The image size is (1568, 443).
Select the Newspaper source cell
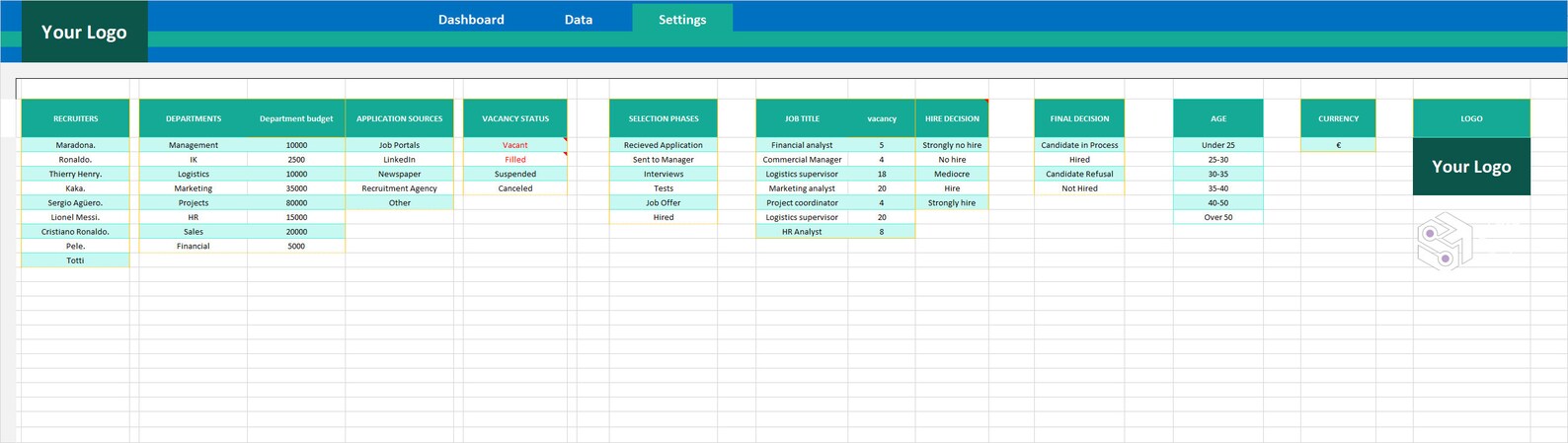click(399, 174)
